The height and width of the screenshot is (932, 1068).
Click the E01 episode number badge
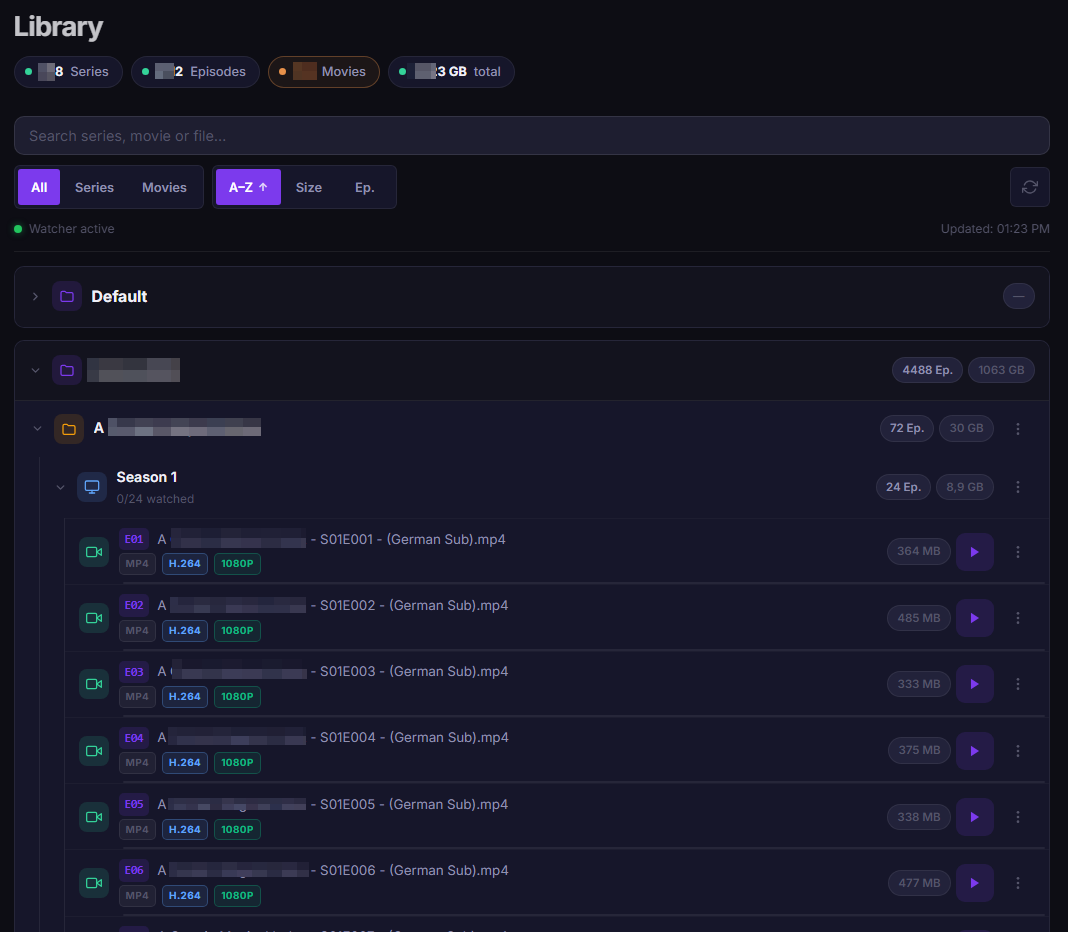[x=134, y=540]
